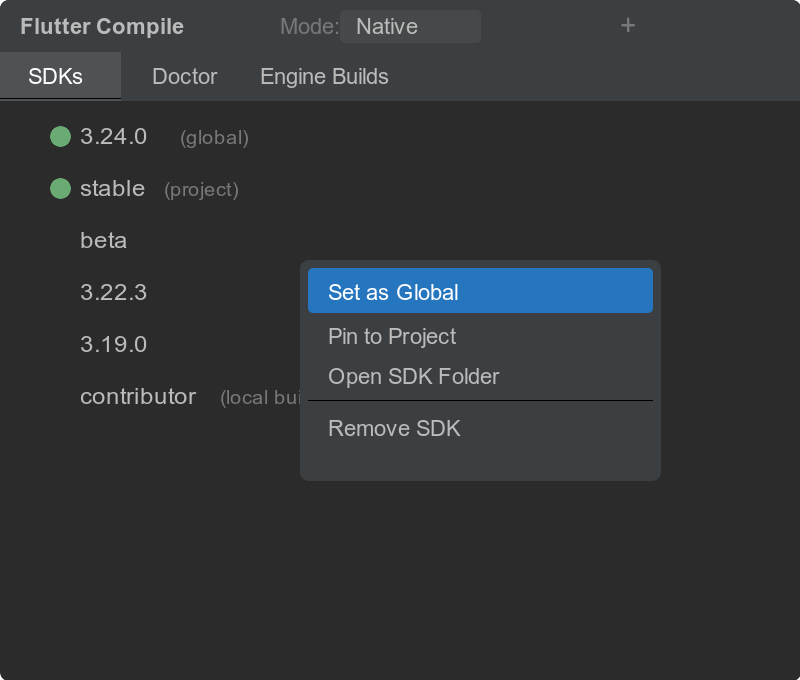Switch to the Engine Builds tab
The width and height of the screenshot is (800, 680).
323,76
